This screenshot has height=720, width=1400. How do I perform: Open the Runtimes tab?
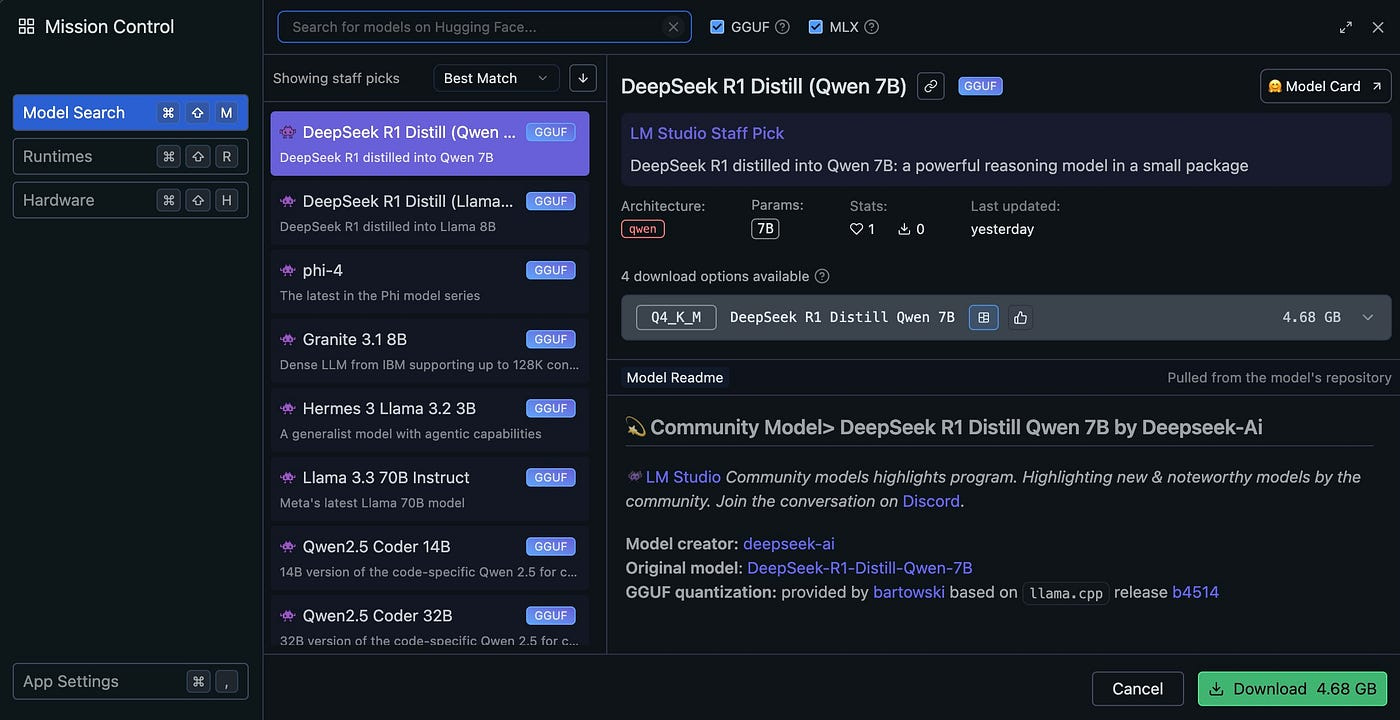tap(130, 156)
